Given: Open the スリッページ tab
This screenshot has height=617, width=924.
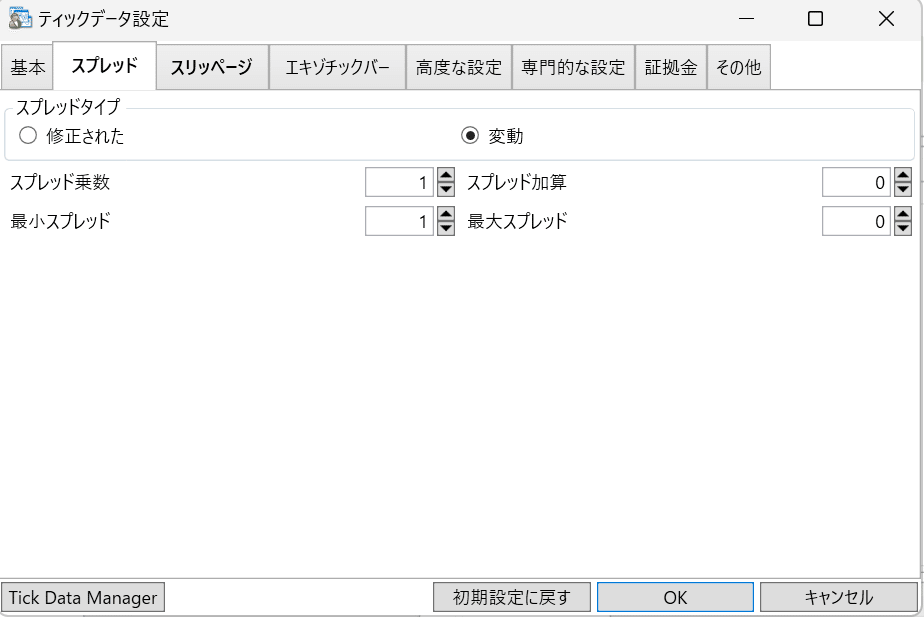Looking at the screenshot, I should 212,66.
